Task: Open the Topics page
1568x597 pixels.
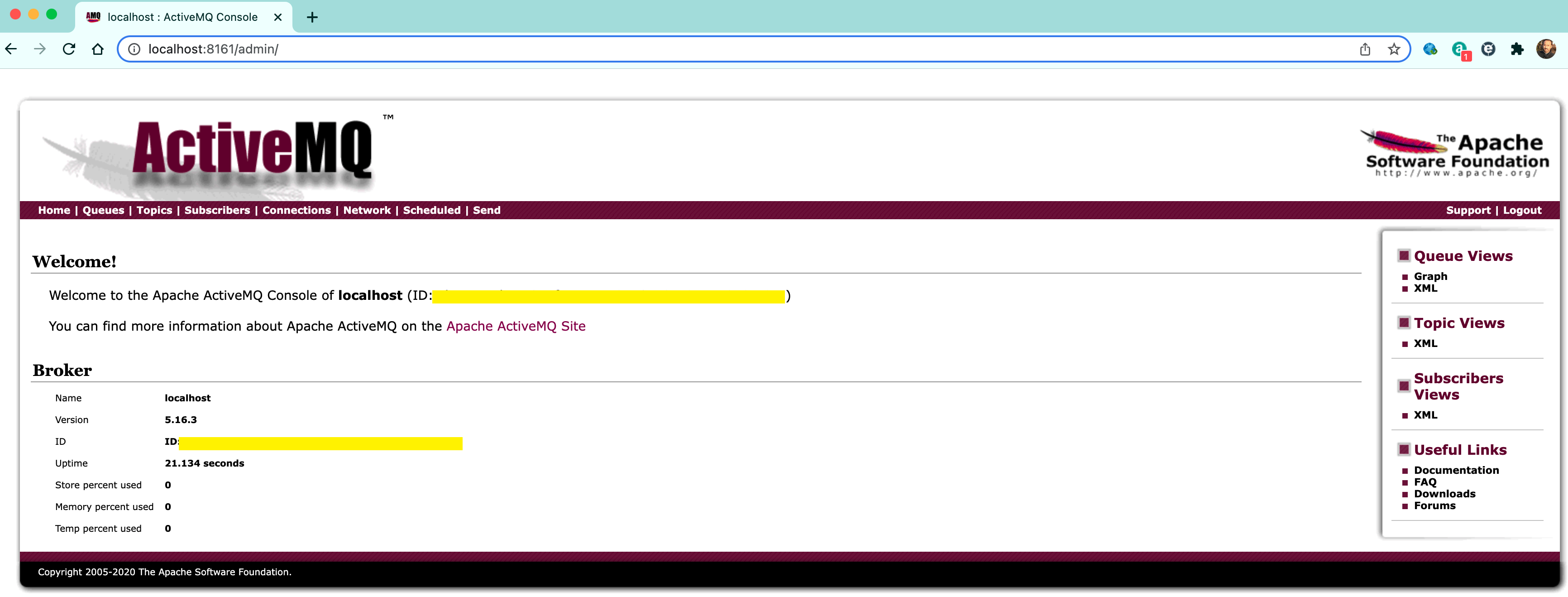Action: pos(154,210)
